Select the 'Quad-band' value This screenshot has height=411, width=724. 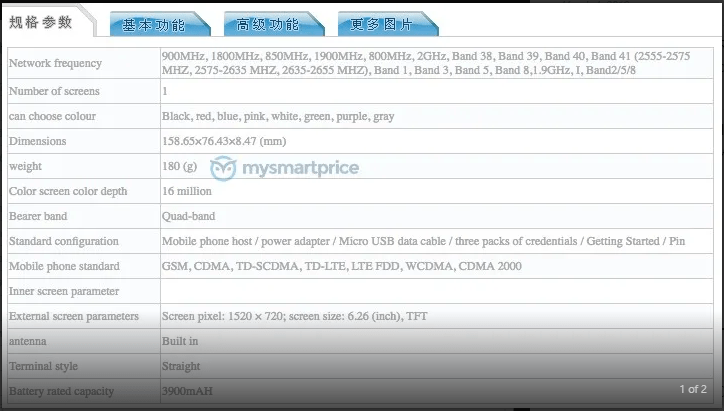click(x=188, y=216)
